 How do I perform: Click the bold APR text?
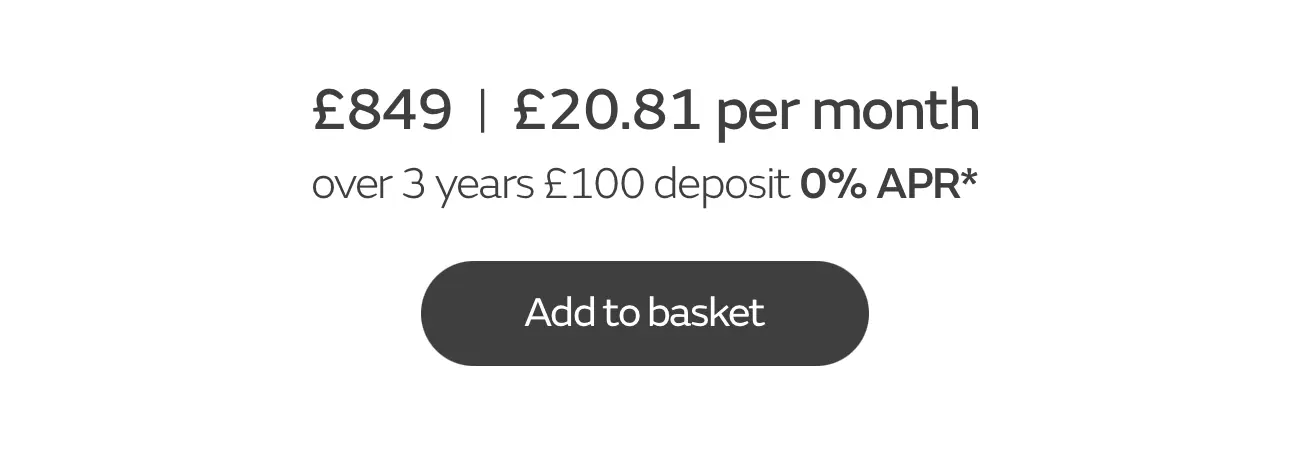(917, 184)
